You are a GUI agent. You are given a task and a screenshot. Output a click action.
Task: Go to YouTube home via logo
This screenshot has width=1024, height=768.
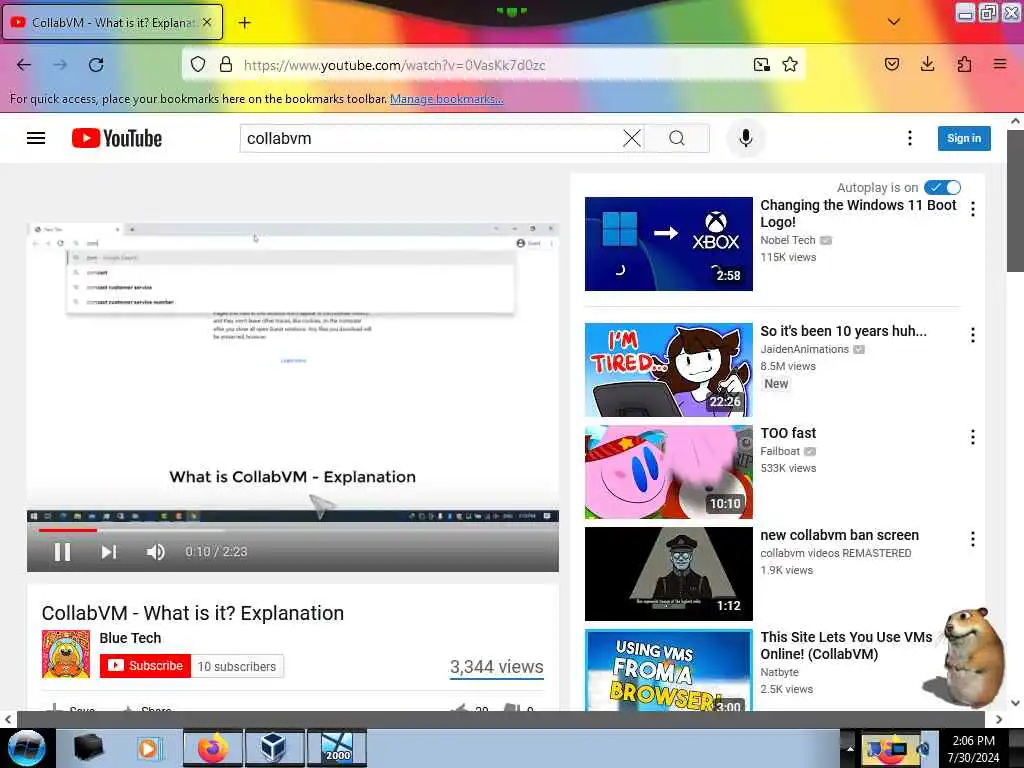coord(117,138)
